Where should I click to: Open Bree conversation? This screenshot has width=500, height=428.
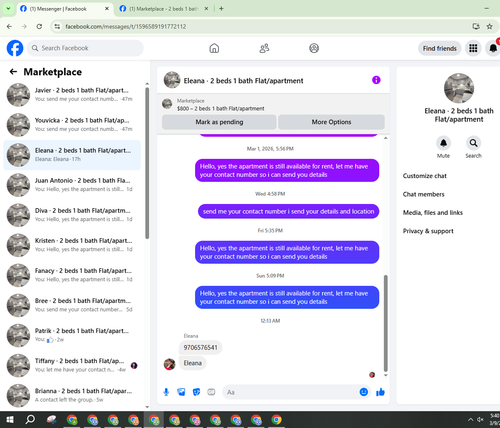click(72, 305)
